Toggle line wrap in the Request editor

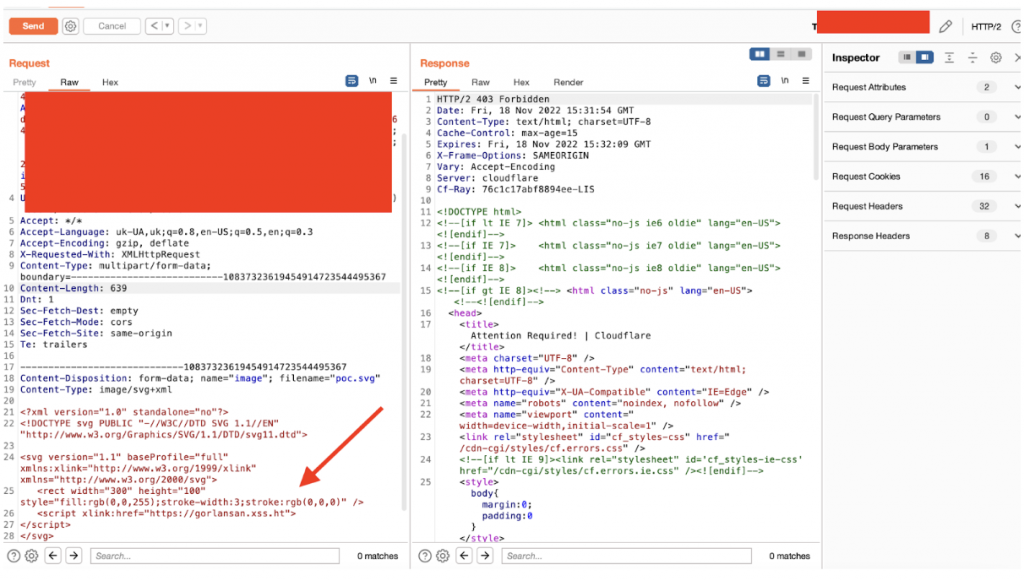pos(351,81)
